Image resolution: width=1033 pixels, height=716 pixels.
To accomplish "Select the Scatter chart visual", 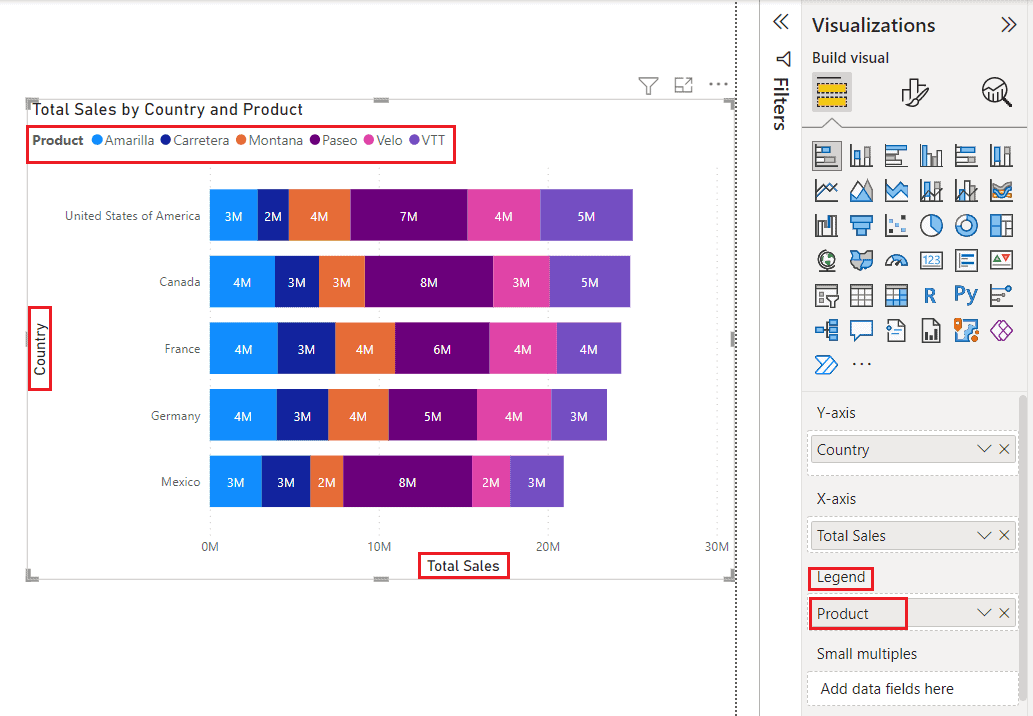I will pyautogui.click(x=896, y=226).
